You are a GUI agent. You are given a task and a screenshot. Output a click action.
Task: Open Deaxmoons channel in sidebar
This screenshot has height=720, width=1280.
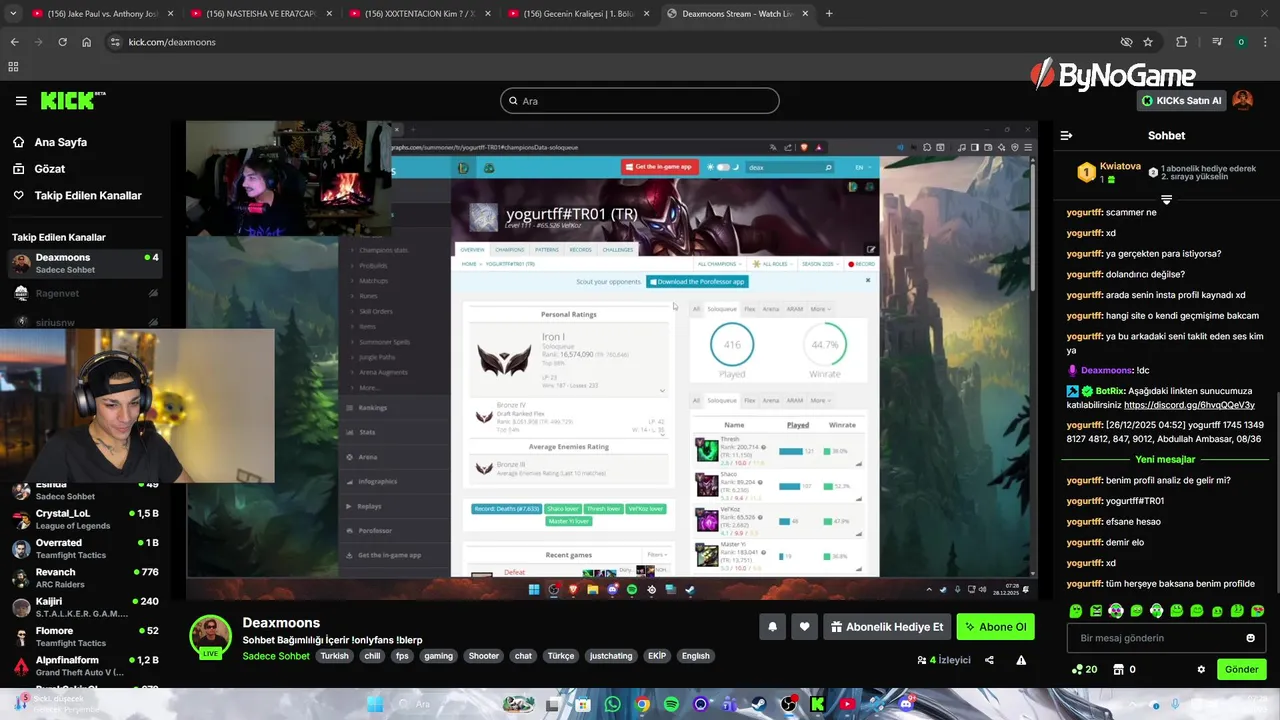[x=85, y=263]
